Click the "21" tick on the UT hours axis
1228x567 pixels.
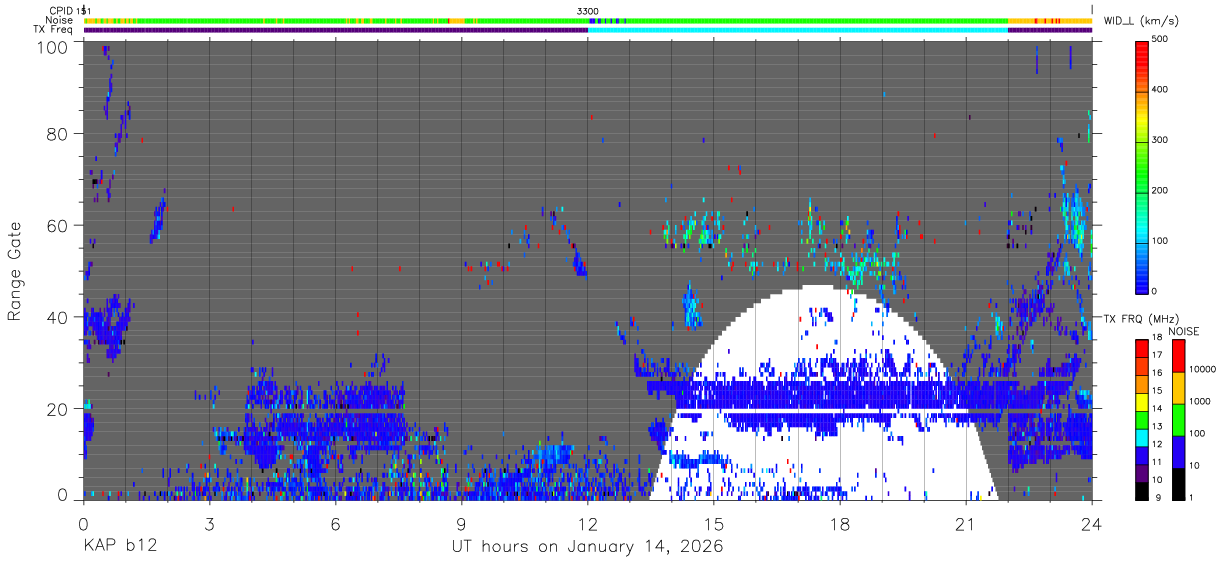(x=966, y=525)
